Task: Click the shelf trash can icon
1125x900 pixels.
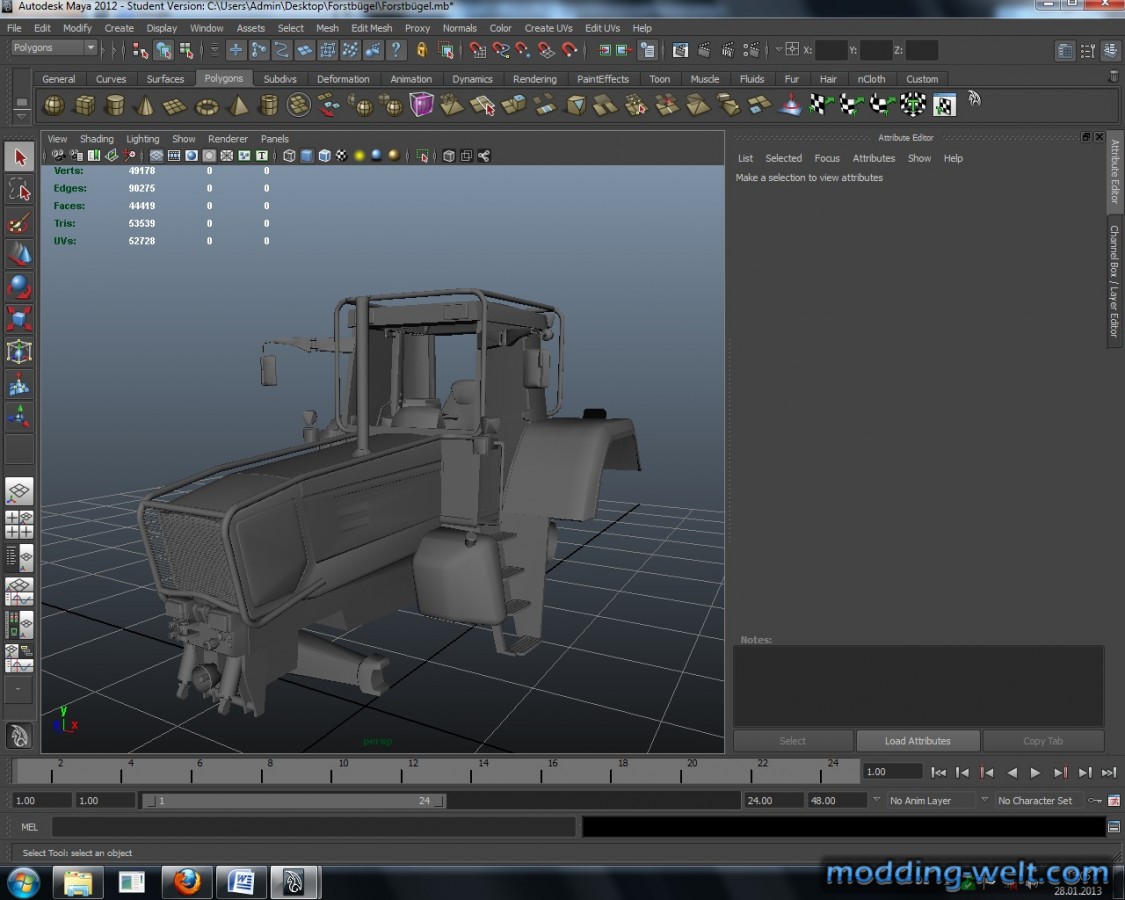Action: pyautogui.click(x=1114, y=76)
